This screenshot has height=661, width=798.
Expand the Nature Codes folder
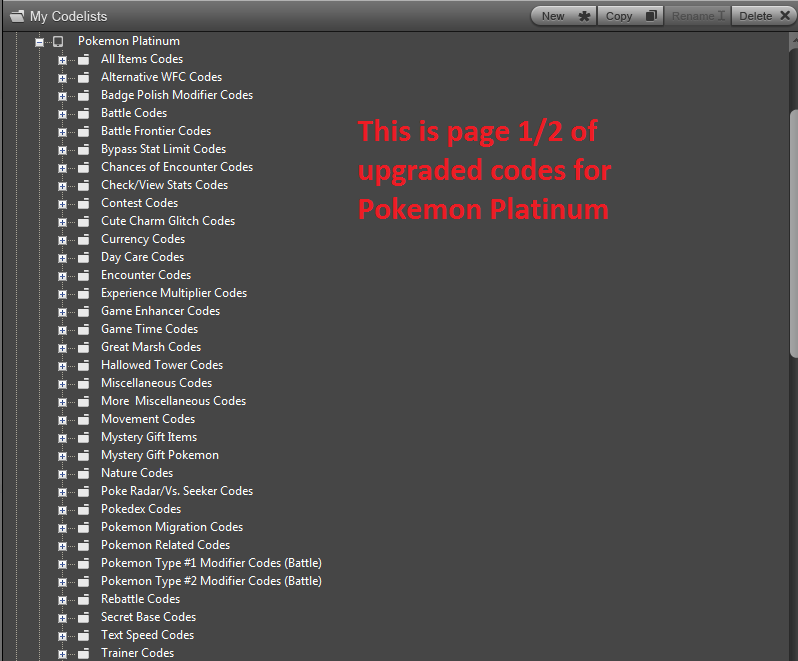coord(62,474)
